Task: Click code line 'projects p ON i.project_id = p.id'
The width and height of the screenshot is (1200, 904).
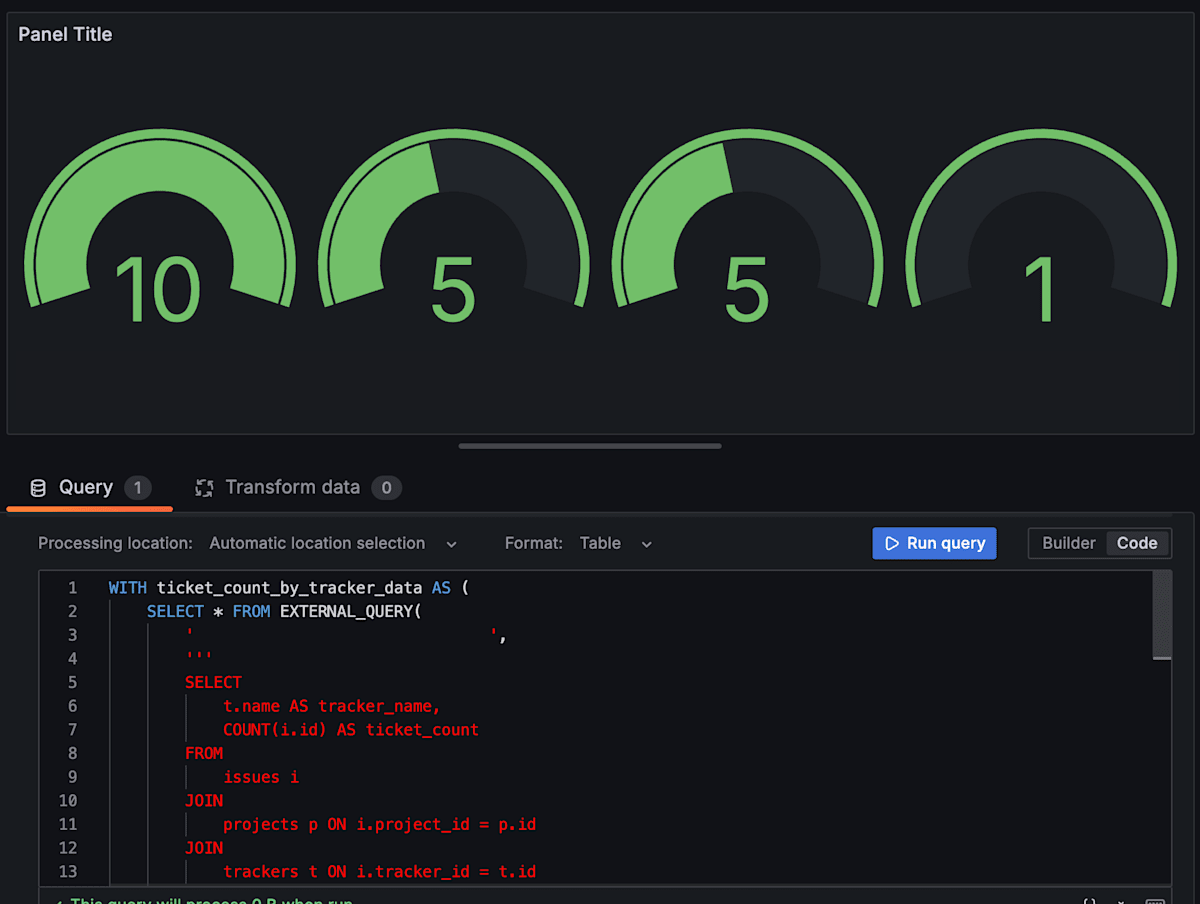Action: [x=380, y=824]
